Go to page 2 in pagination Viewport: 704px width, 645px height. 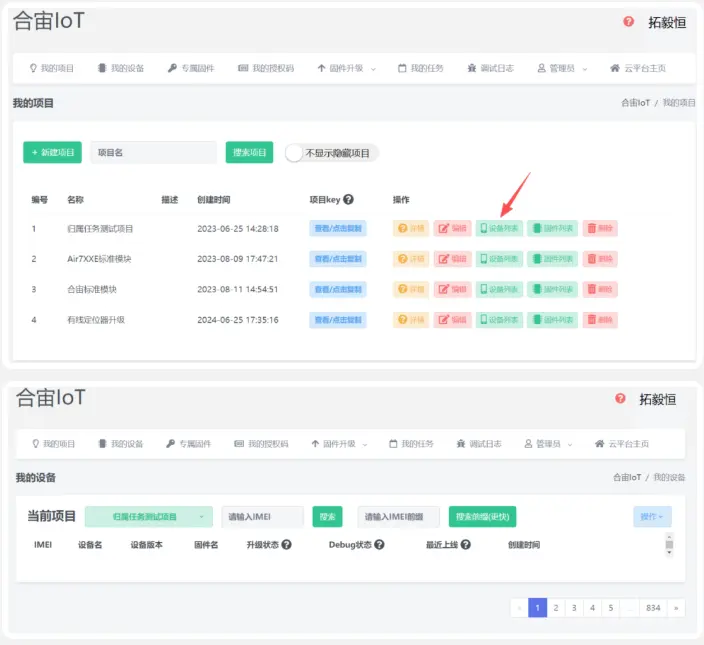(x=556, y=608)
